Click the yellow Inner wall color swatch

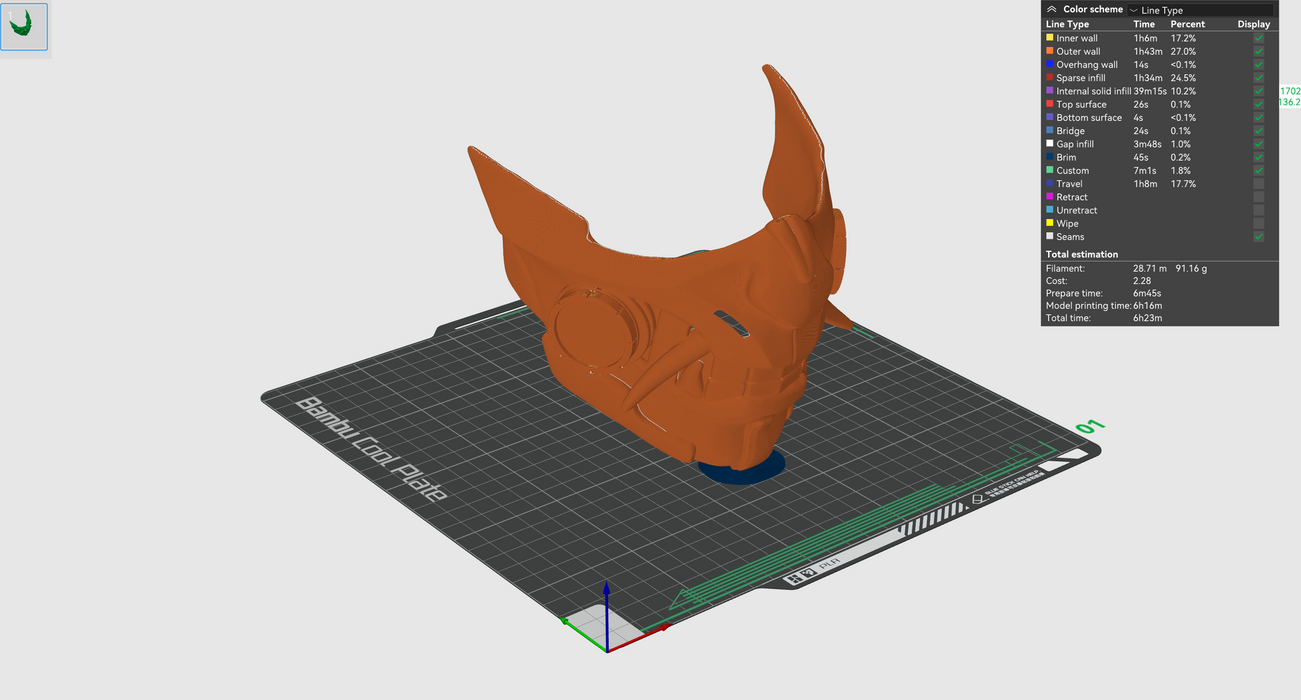click(1049, 38)
